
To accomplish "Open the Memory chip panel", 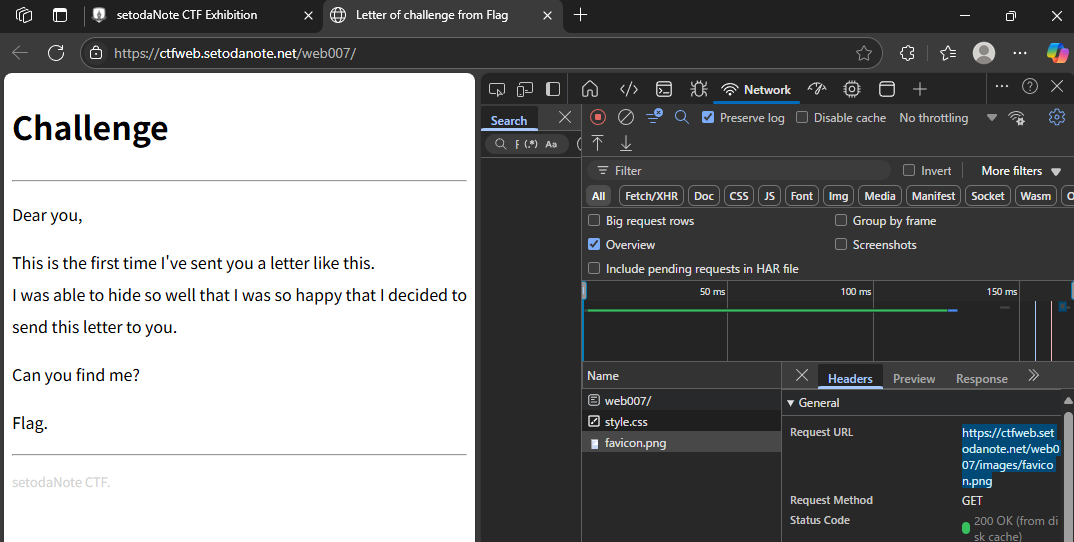I will [x=851, y=89].
